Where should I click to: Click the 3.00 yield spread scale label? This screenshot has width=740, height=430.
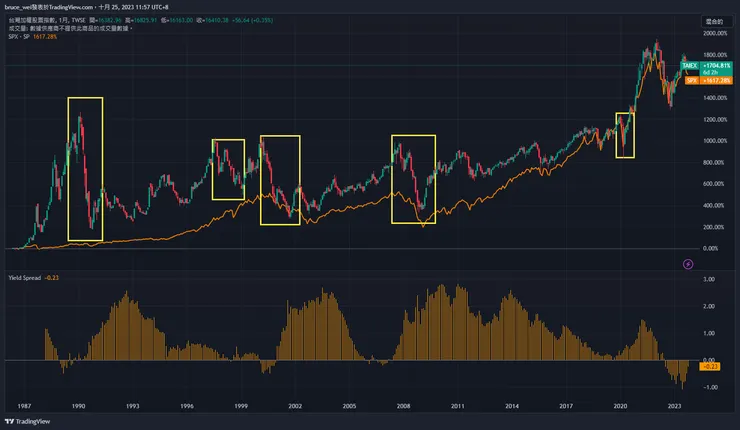pos(709,279)
